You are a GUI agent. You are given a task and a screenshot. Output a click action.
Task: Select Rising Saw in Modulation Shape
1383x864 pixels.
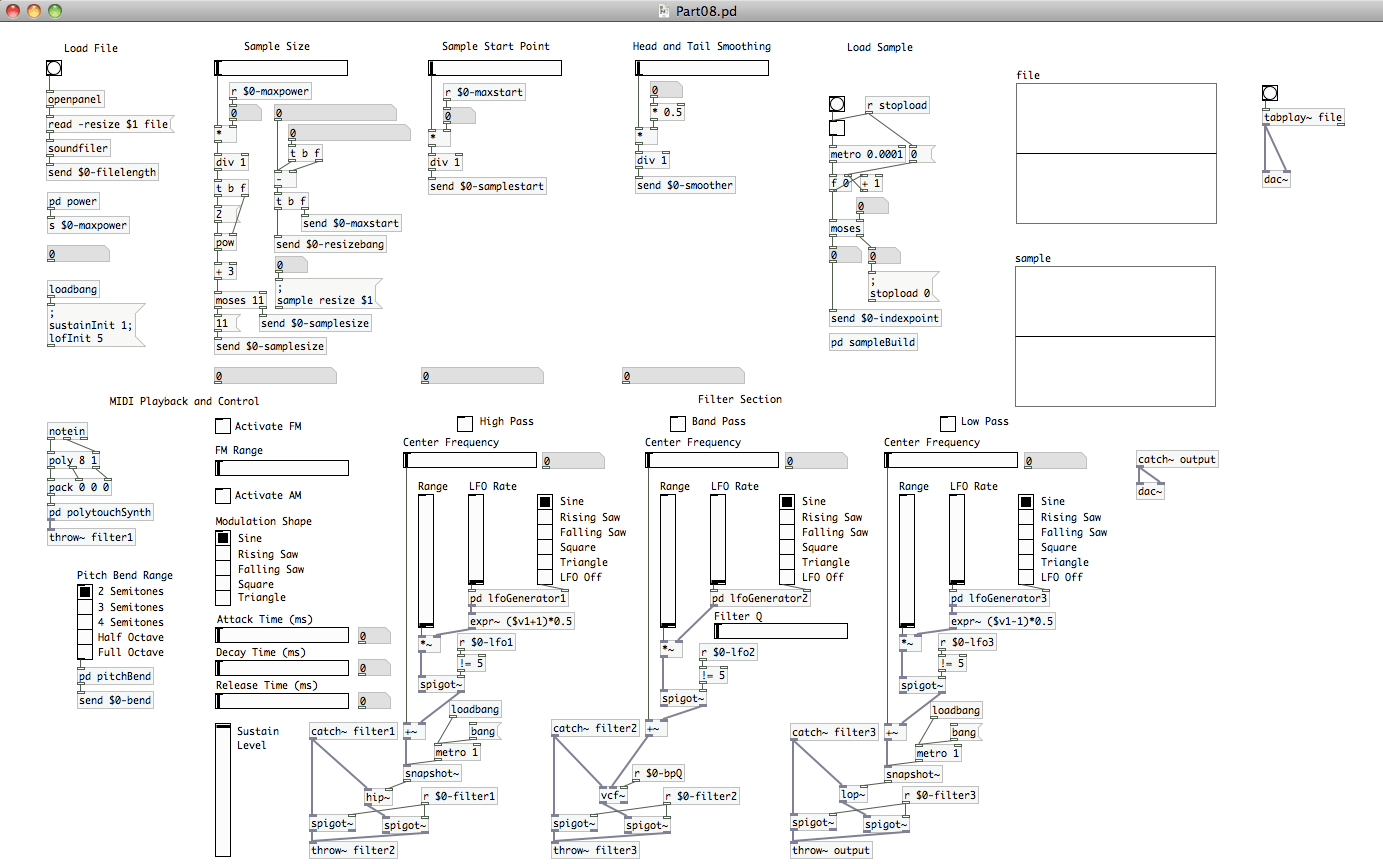pyautogui.click(x=223, y=553)
